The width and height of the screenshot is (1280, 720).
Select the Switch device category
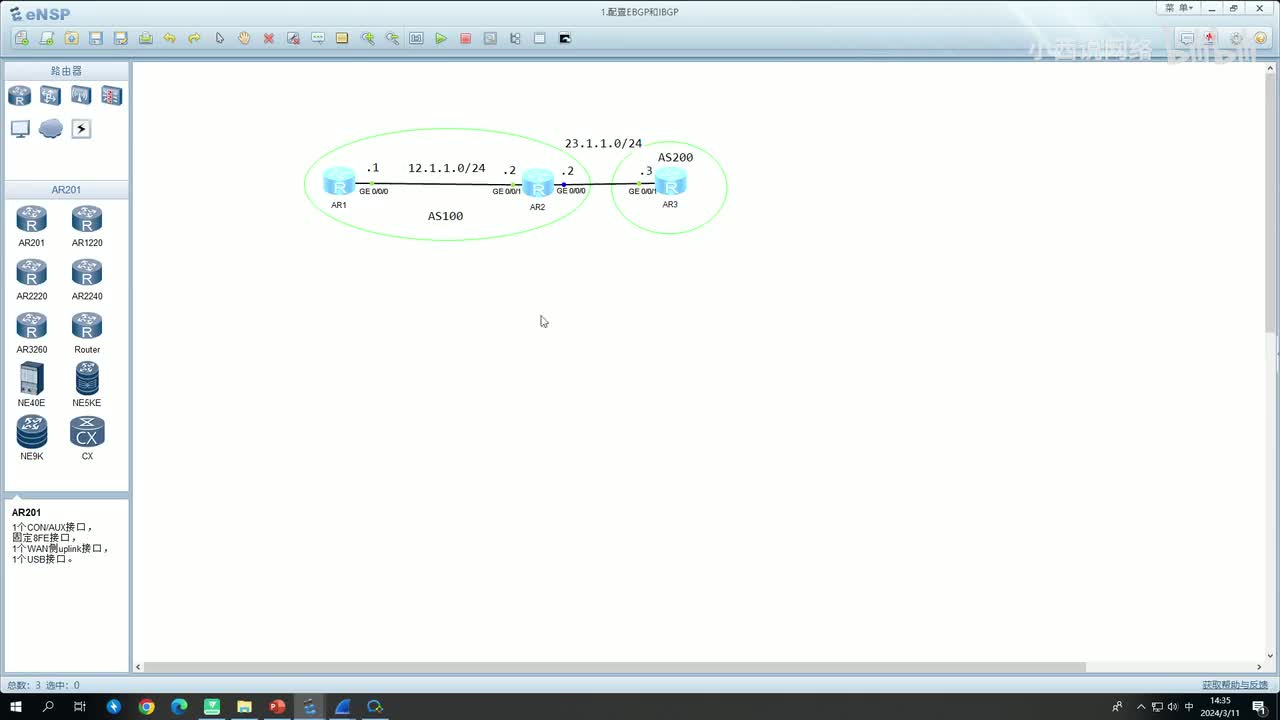50,95
